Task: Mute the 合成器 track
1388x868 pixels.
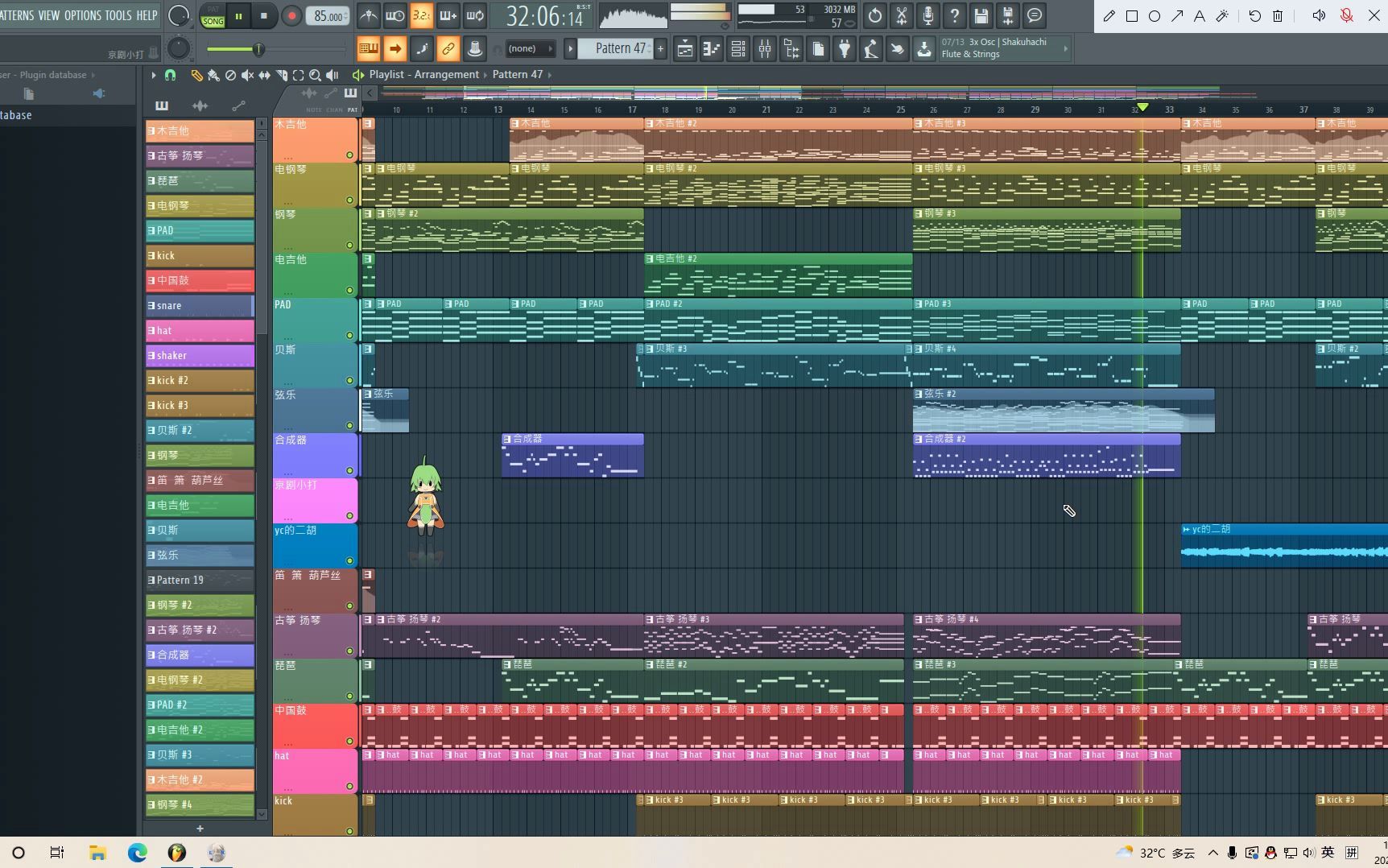Action: coord(349,470)
